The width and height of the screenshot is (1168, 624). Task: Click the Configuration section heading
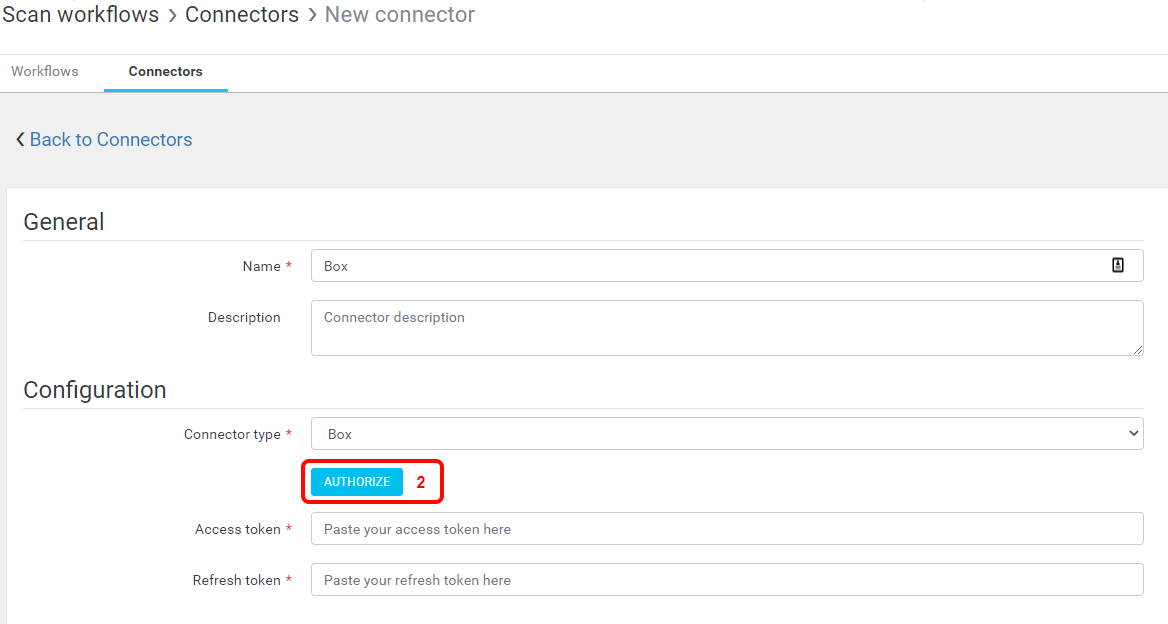click(95, 390)
